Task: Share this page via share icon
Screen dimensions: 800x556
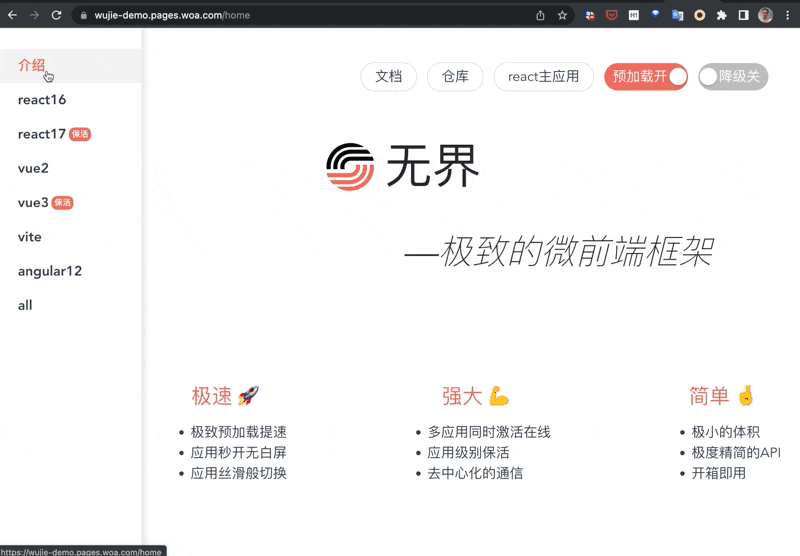Action: click(540, 15)
